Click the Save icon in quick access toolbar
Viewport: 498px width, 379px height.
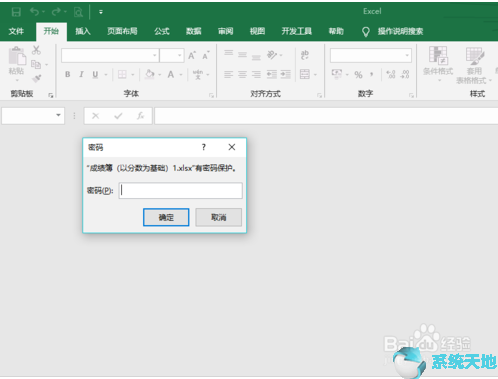(x=16, y=12)
